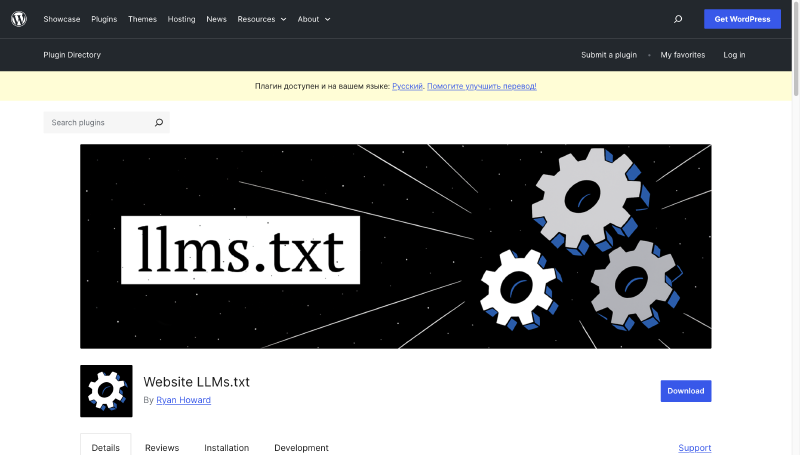Open the Помогите улучшить перевод link

482,86
